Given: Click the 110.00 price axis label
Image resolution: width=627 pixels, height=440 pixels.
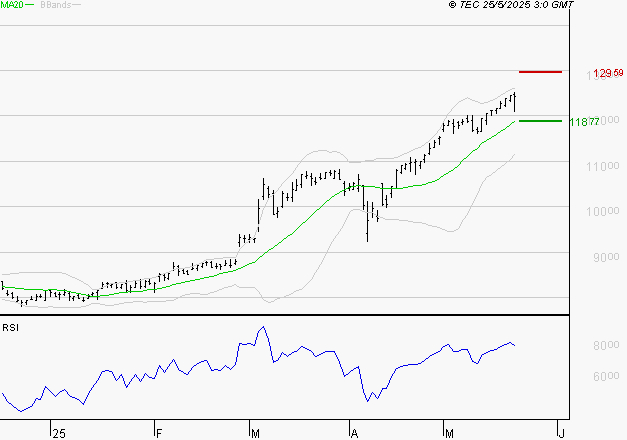Looking at the screenshot, I should click(x=603, y=166).
